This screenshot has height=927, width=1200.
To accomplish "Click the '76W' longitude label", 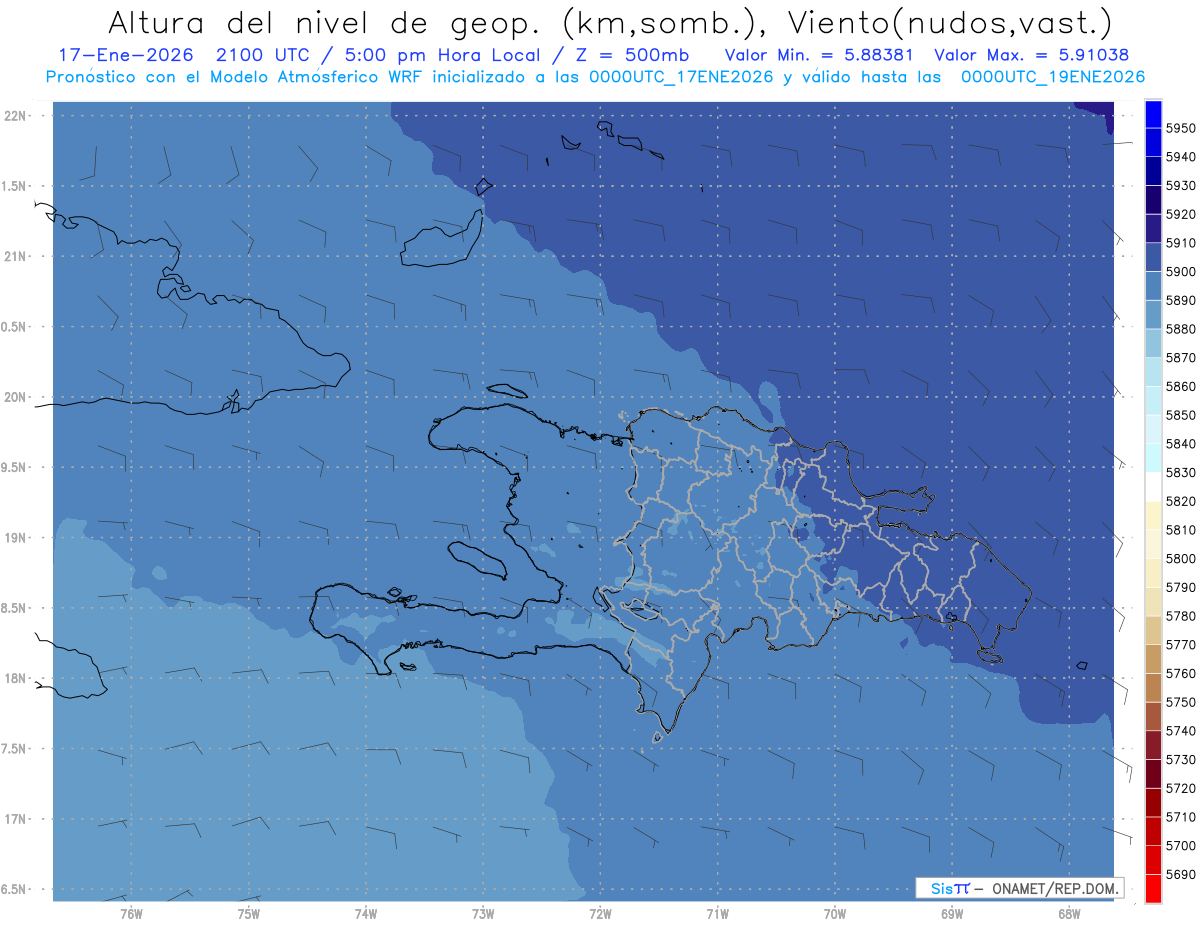I will click(x=131, y=914).
